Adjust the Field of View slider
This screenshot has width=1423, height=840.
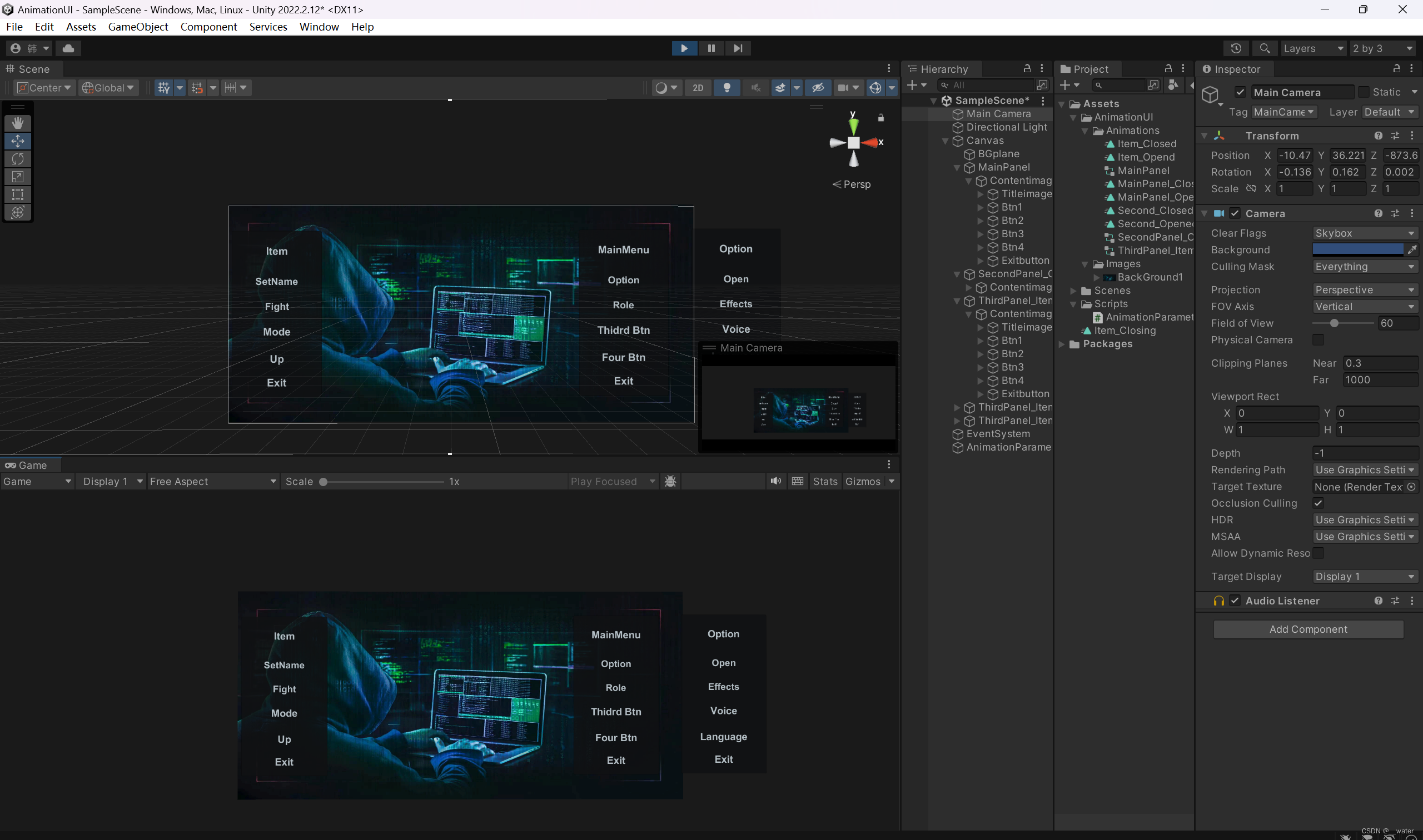click(1343, 323)
